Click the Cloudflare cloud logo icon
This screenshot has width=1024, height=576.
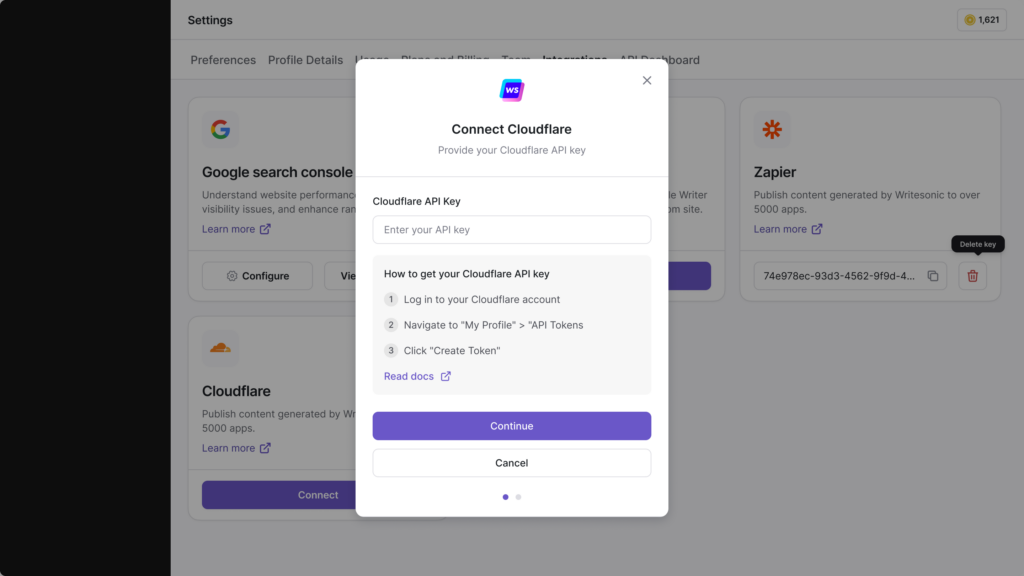click(x=220, y=349)
